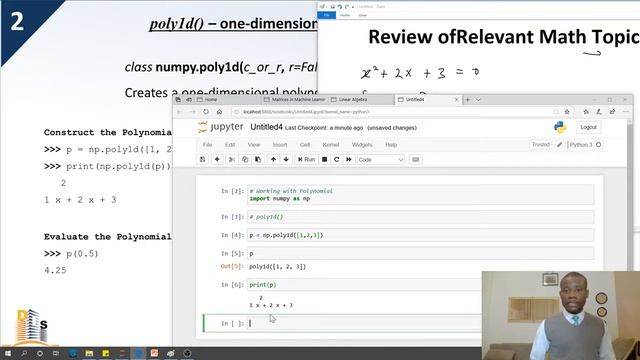Select the # poly1d() comment cell
The width and height of the screenshot is (640, 360).
pos(420,217)
